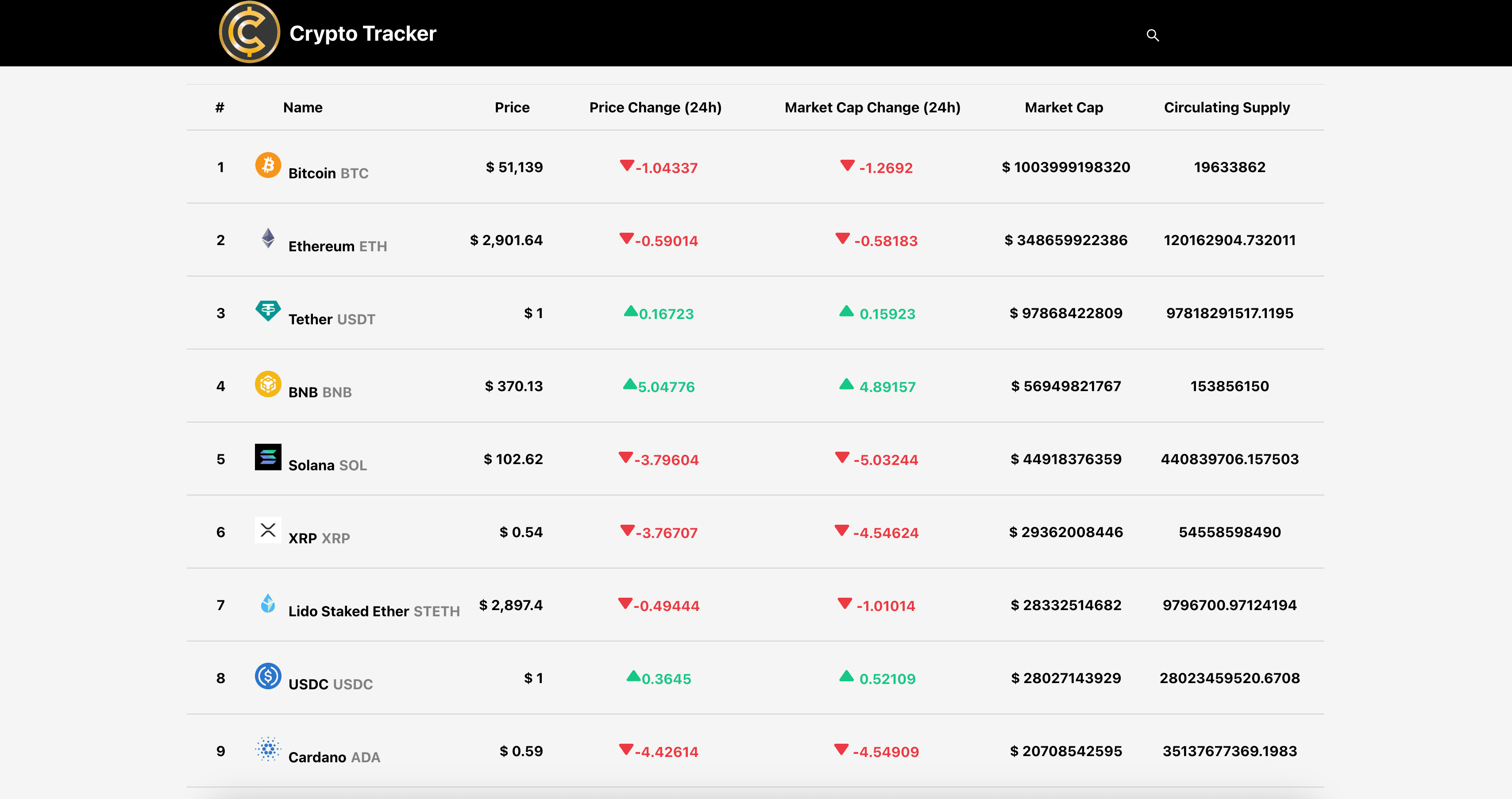Viewport: 1512px width, 799px height.
Task: Open the Cardano ADA name link
Action: pos(334,757)
